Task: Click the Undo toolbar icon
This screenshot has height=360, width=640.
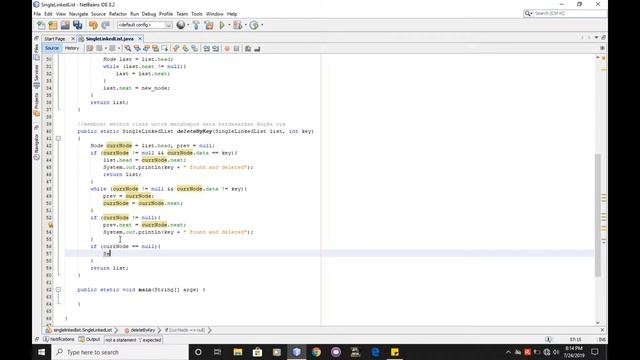Action: (x=93, y=25)
